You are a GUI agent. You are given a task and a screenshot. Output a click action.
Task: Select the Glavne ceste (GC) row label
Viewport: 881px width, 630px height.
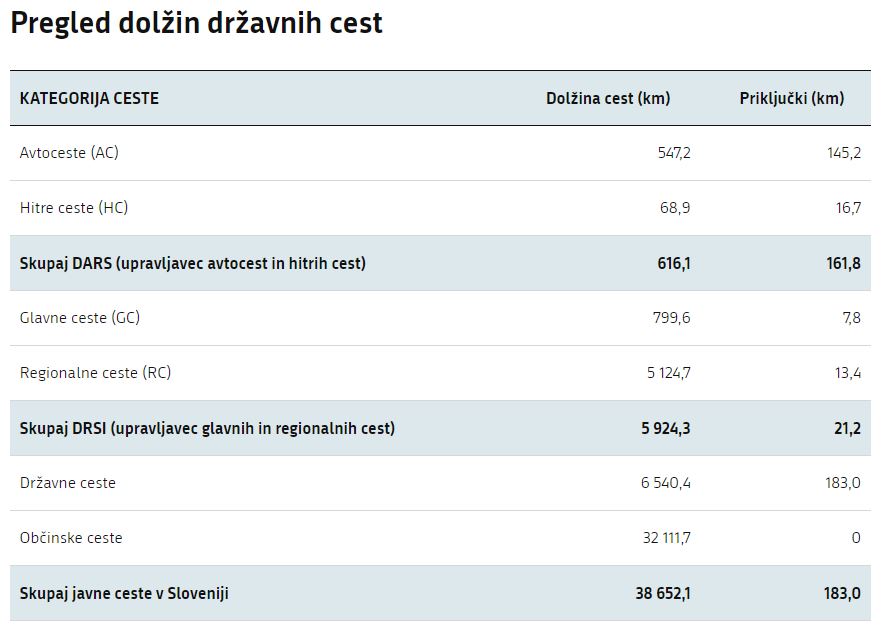click(80, 318)
